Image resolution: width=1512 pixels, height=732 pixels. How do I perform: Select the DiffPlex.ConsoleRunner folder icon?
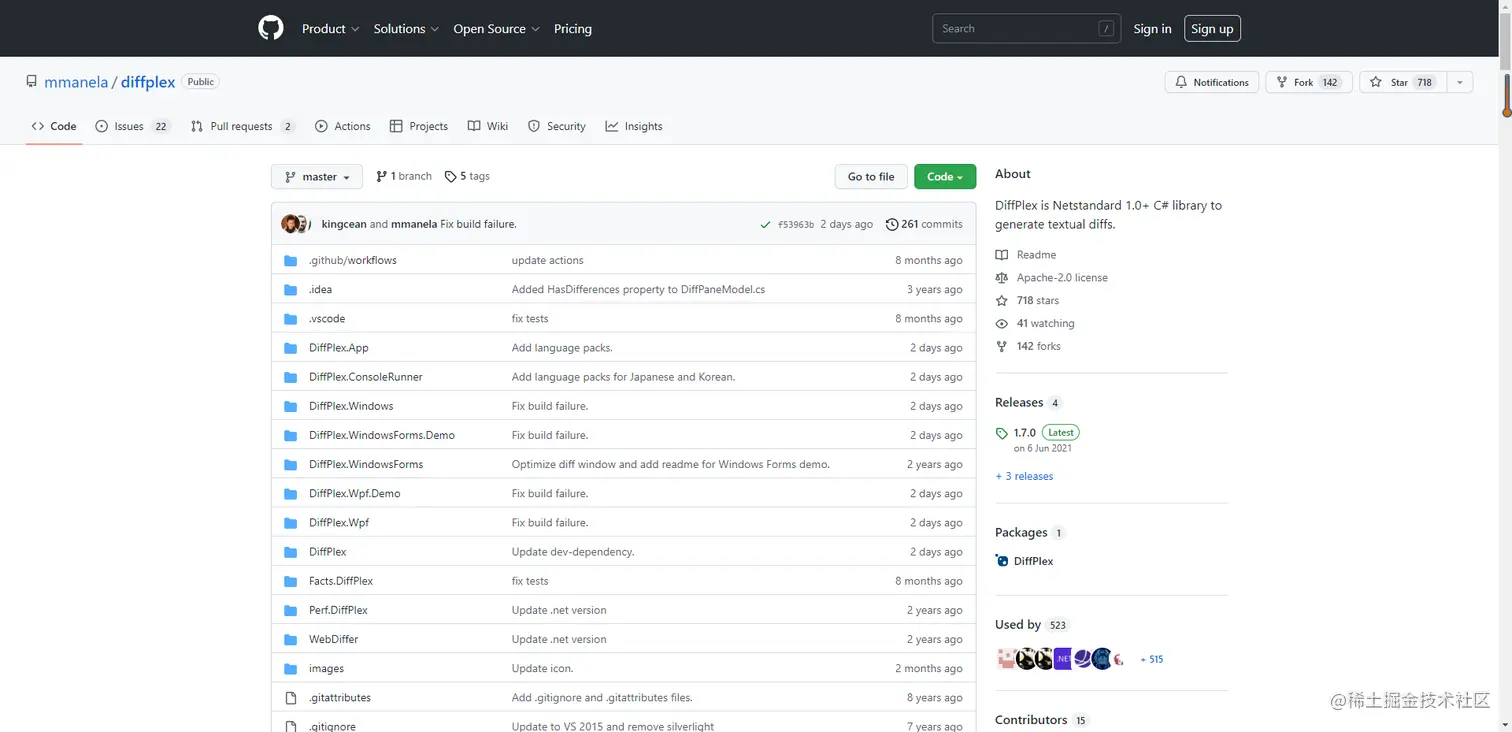point(291,377)
